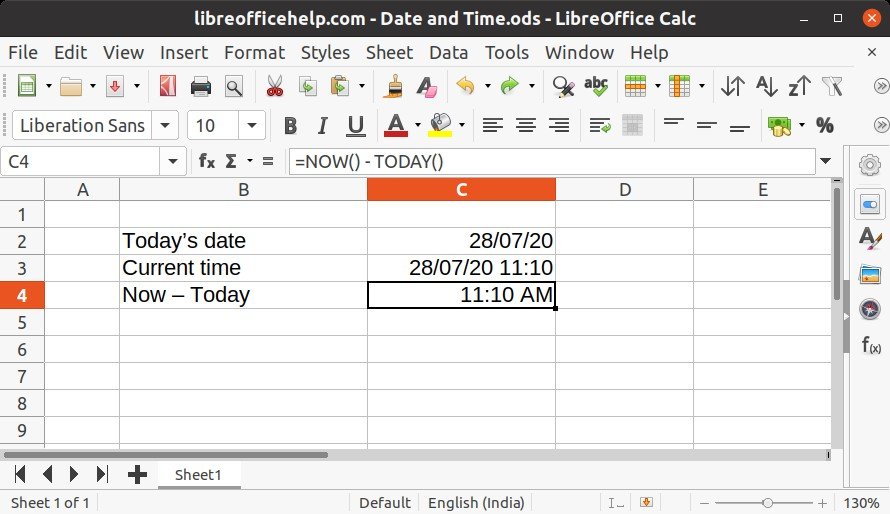
Task: Sort ascending A to Z
Action: point(766,86)
